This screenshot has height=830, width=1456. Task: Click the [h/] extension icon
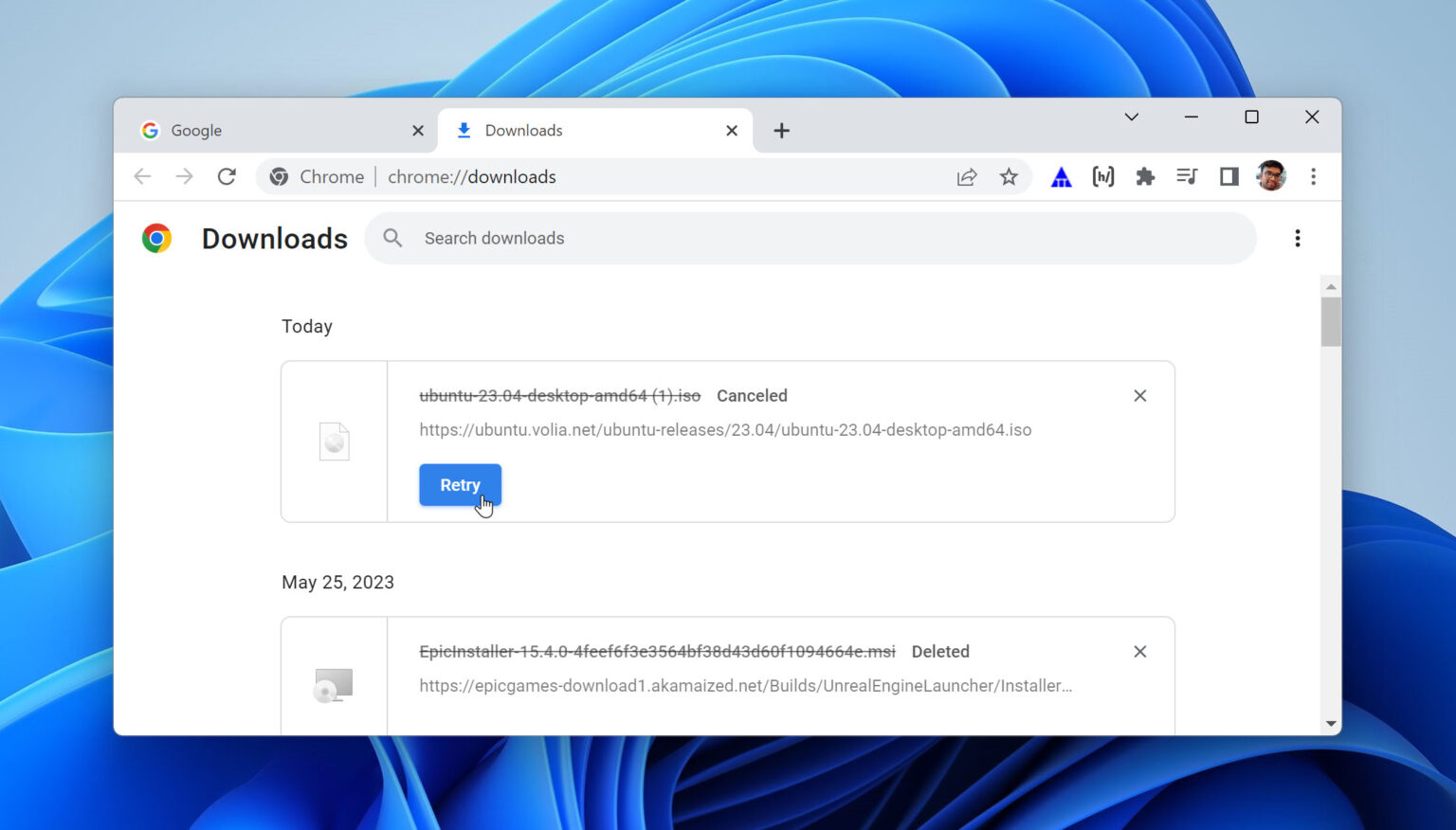pyautogui.click(x=1102, y=176)
